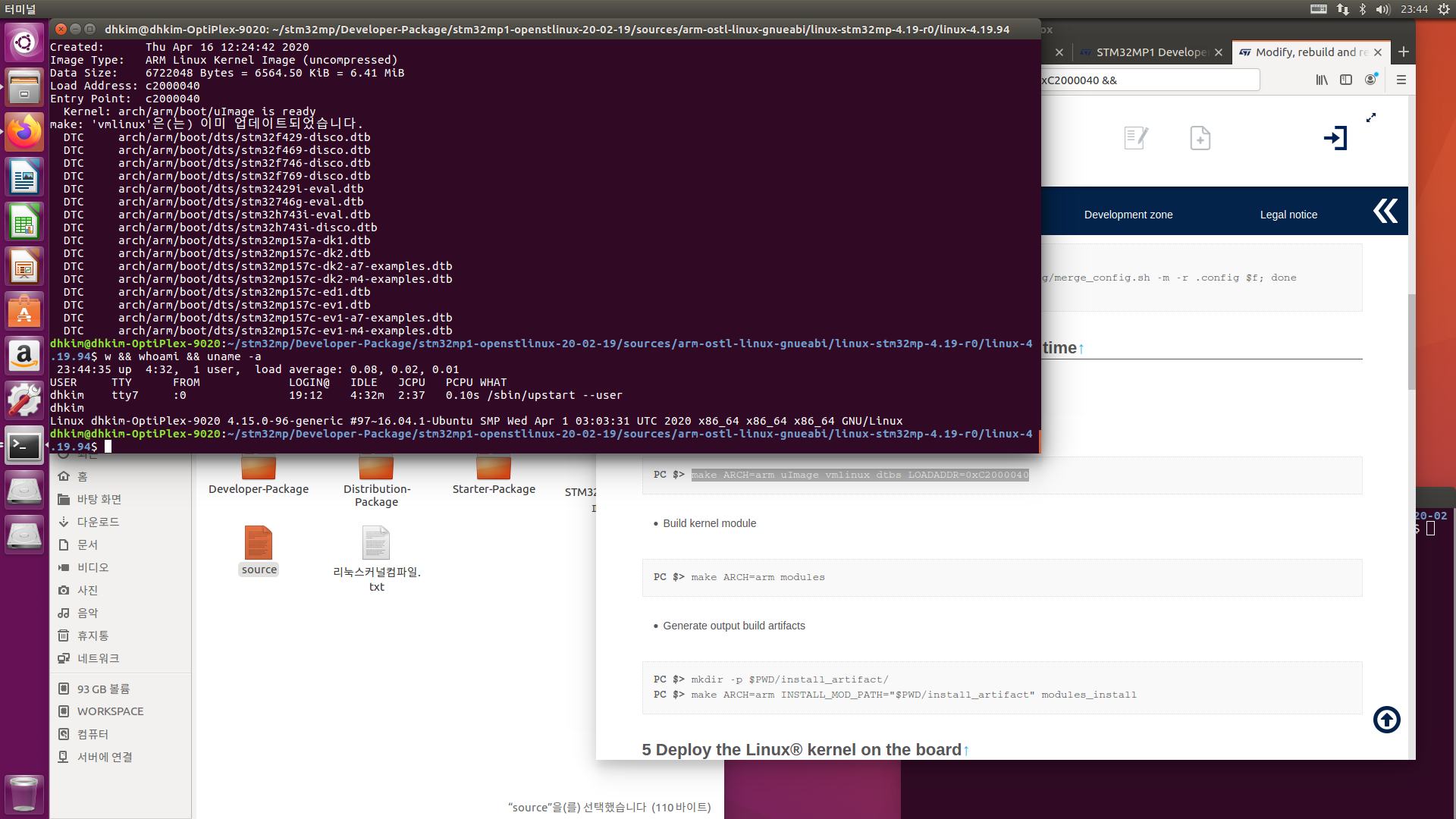Image resolution: width=1456 pixels, height=819 pixels.
Task: Click the Firefox page vertical scrollbar
Action: coord(1411,341)
